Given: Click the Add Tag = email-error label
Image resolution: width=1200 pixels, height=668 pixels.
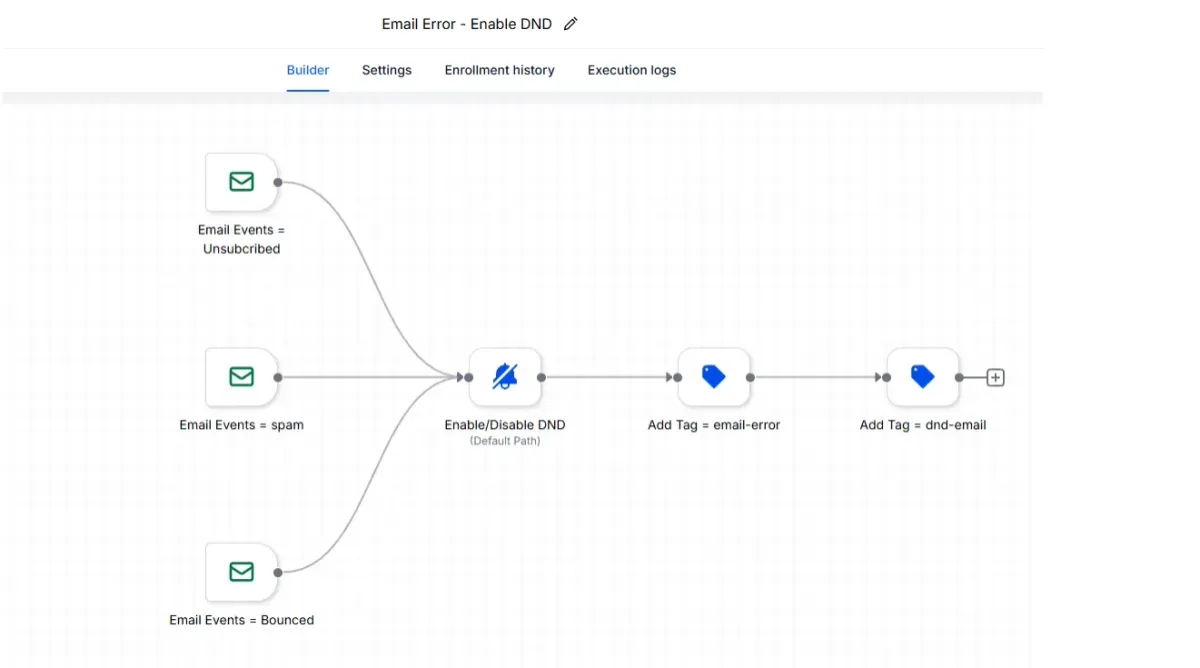Looking at the screenshot, I should click(x=714, y=425).
